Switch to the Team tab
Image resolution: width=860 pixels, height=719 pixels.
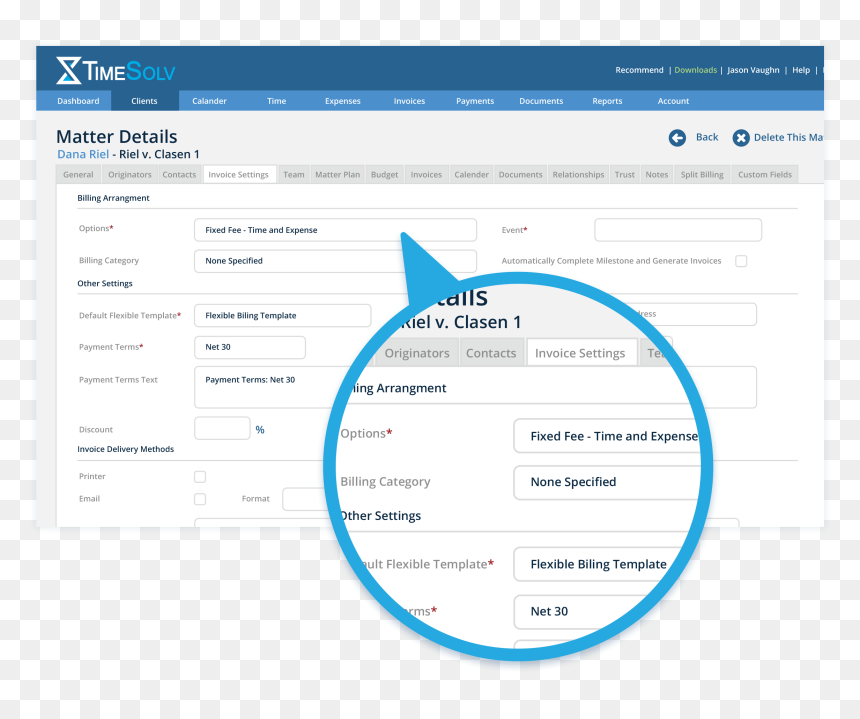pos(293,174)
